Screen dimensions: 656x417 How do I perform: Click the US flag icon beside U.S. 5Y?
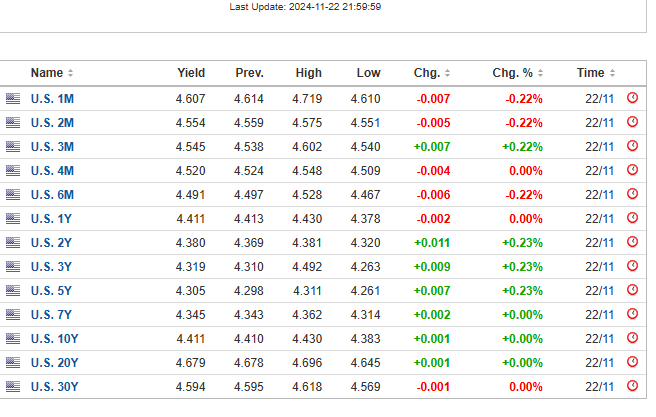pos(13,291)
